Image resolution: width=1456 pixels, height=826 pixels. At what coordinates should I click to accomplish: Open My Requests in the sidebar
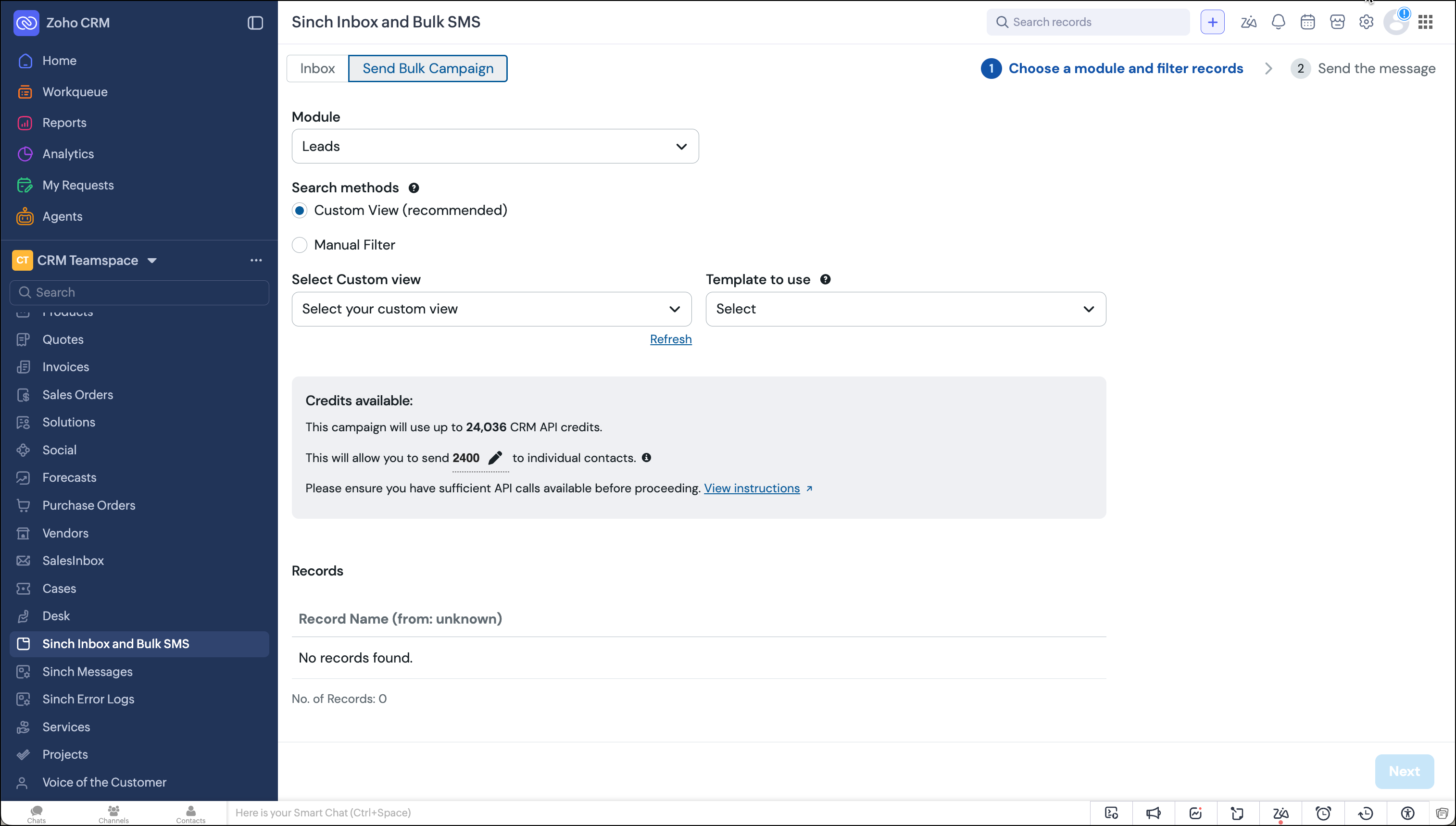pos(78,185)
